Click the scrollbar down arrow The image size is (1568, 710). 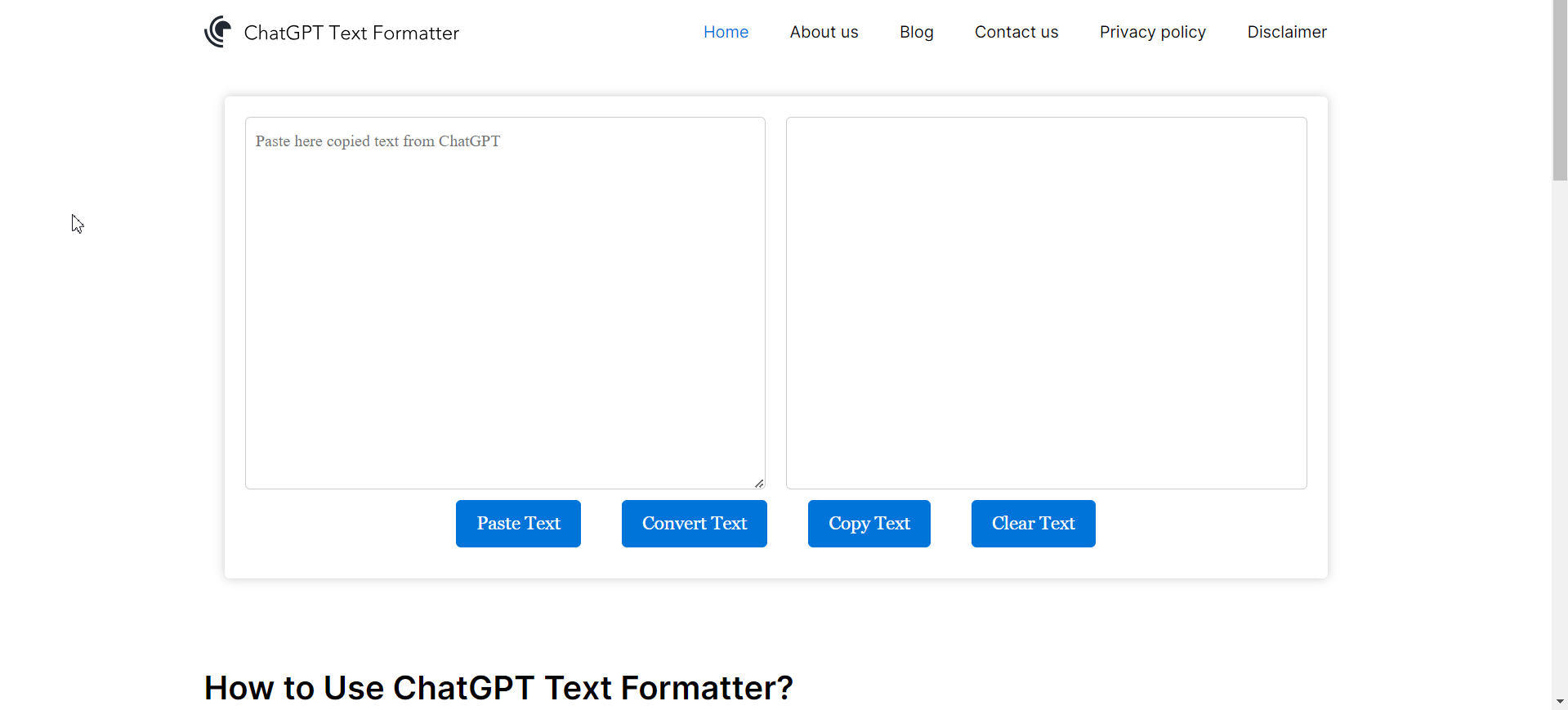(1560, 702)
